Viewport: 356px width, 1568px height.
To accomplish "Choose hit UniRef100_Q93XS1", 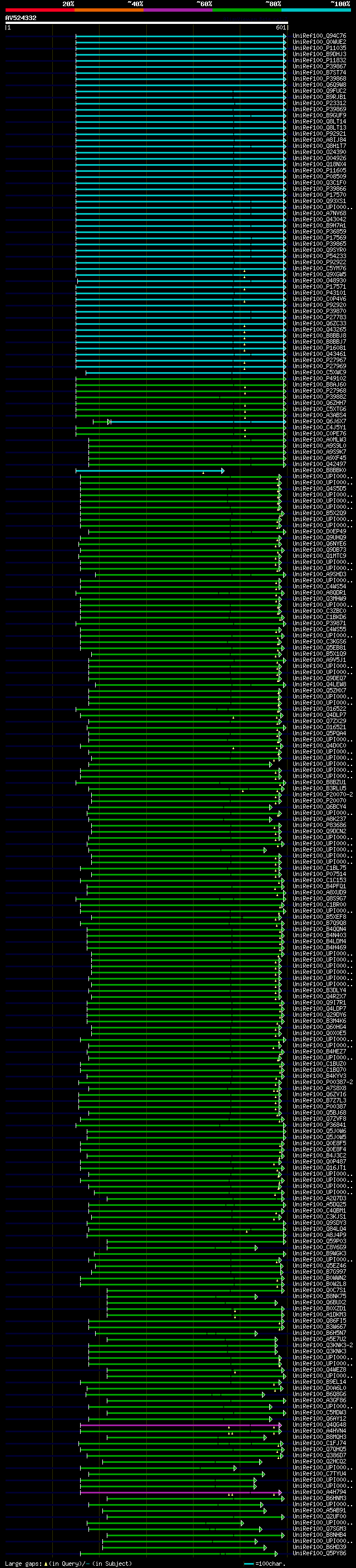I will (x=319, y=201).
